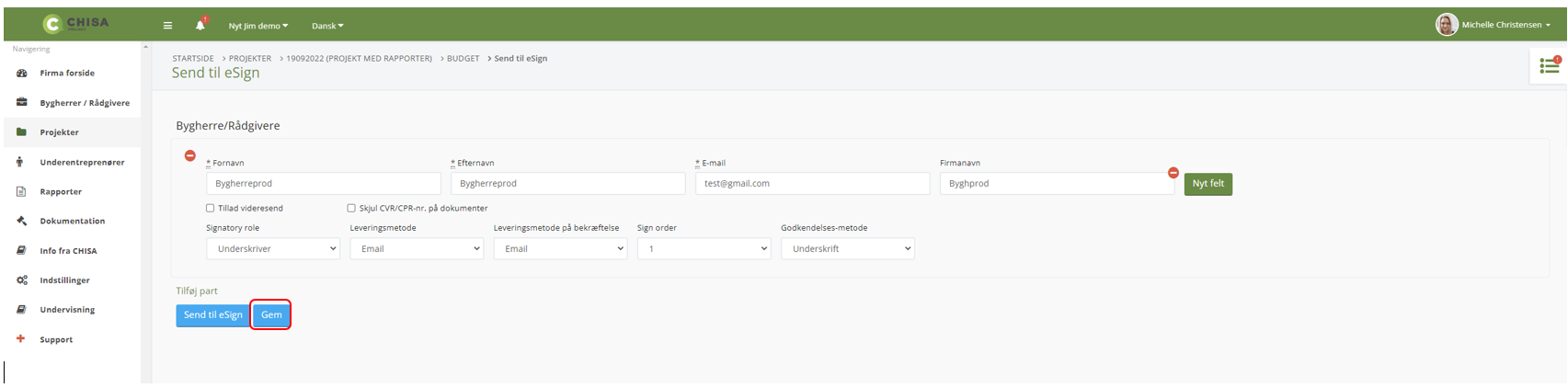Image resolution: width=1568 pixels, height=388 pixels.
Task: Click the Gem button
Action: tap(271, 315)
